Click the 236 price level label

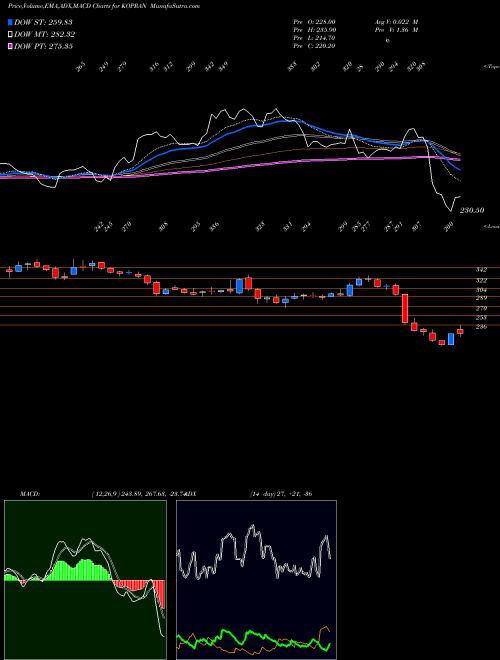(481, 327)
